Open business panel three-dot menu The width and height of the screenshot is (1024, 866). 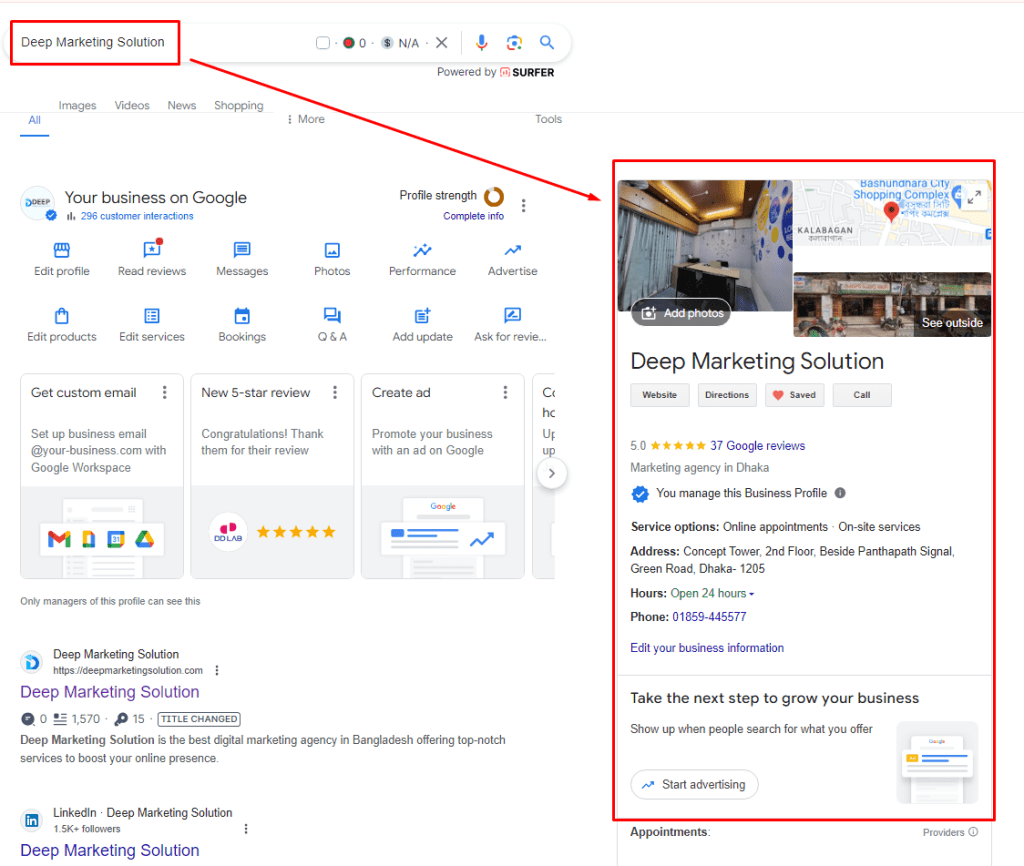point(524,206)
